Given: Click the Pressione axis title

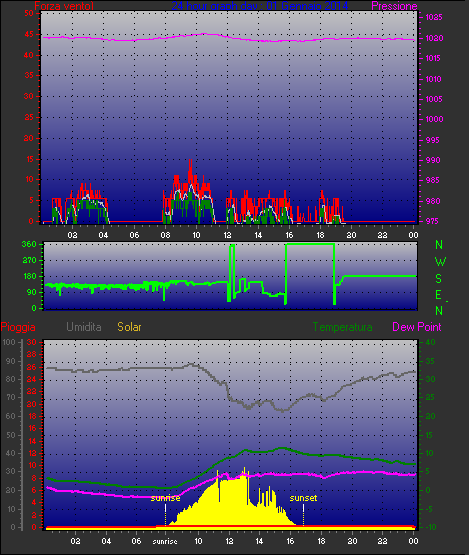Looking at the screenshot, I should pyautogui.click(x=394, y=6).
